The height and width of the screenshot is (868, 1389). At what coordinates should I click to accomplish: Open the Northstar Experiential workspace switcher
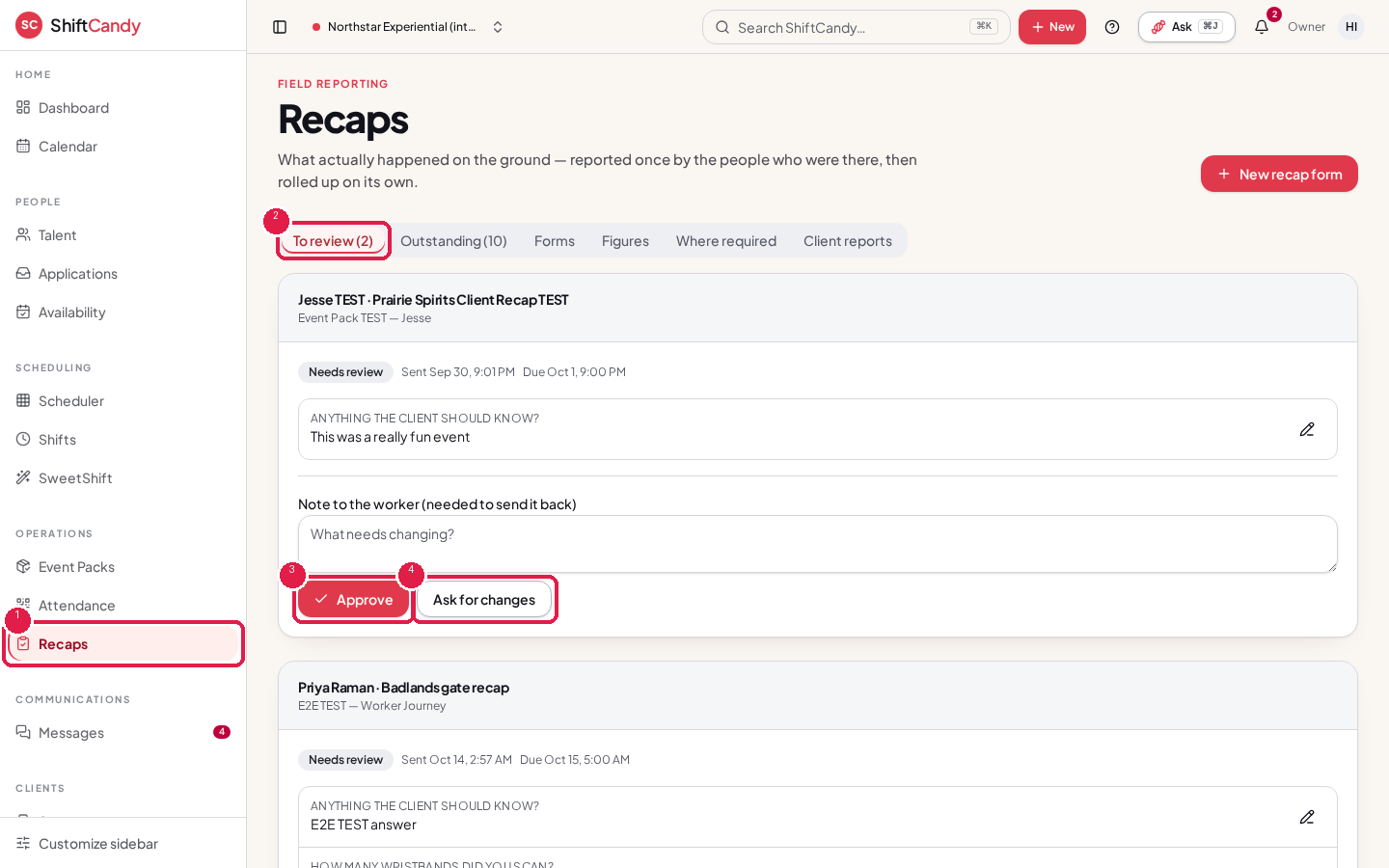point(408,27)
